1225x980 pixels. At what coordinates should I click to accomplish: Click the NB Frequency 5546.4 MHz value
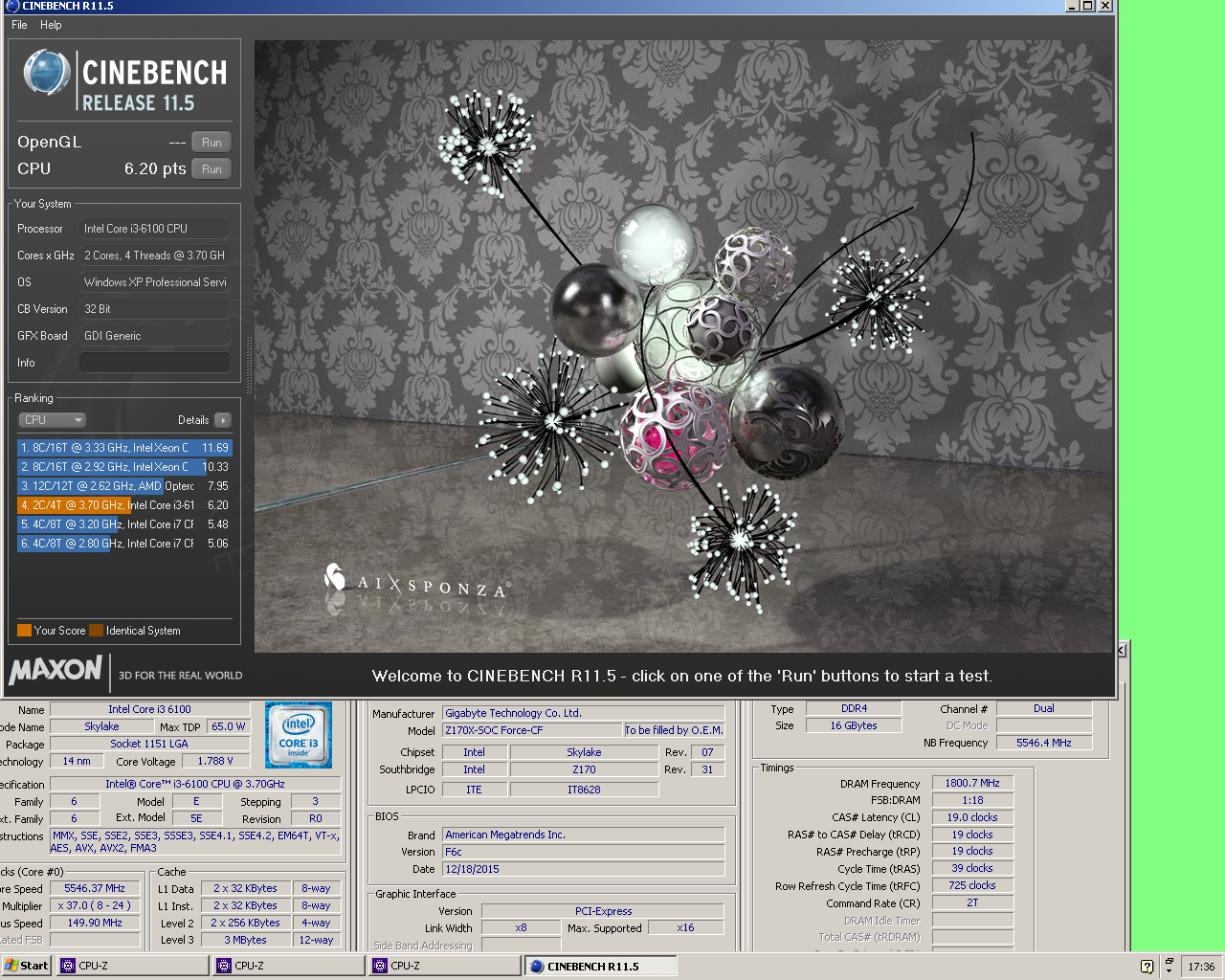click(1044, 744)
